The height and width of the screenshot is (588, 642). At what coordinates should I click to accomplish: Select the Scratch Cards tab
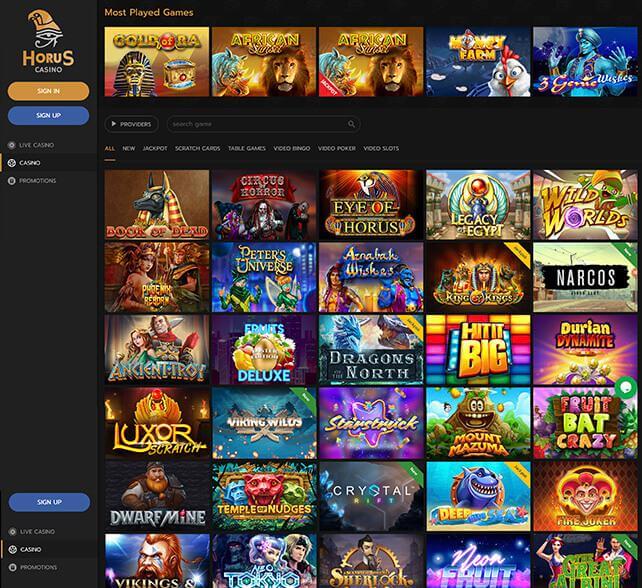pyautogui.click(x=197, y=148)
